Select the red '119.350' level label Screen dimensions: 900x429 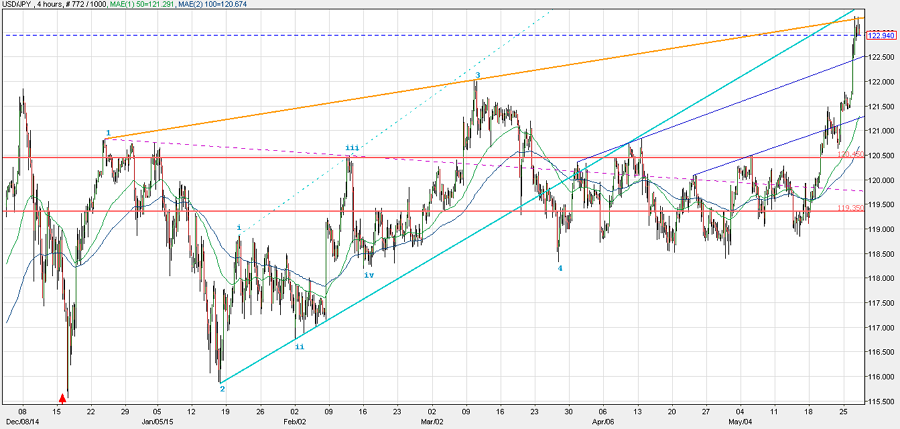pos(850,208)
